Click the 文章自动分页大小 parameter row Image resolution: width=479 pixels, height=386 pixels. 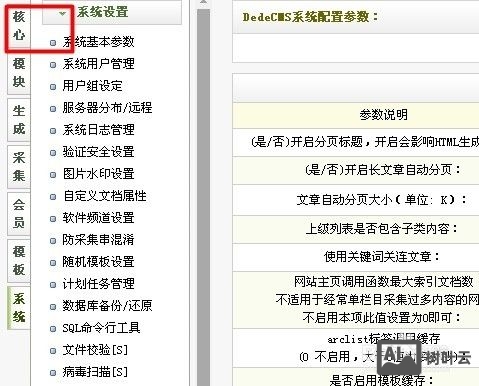[x=356, y=200]
